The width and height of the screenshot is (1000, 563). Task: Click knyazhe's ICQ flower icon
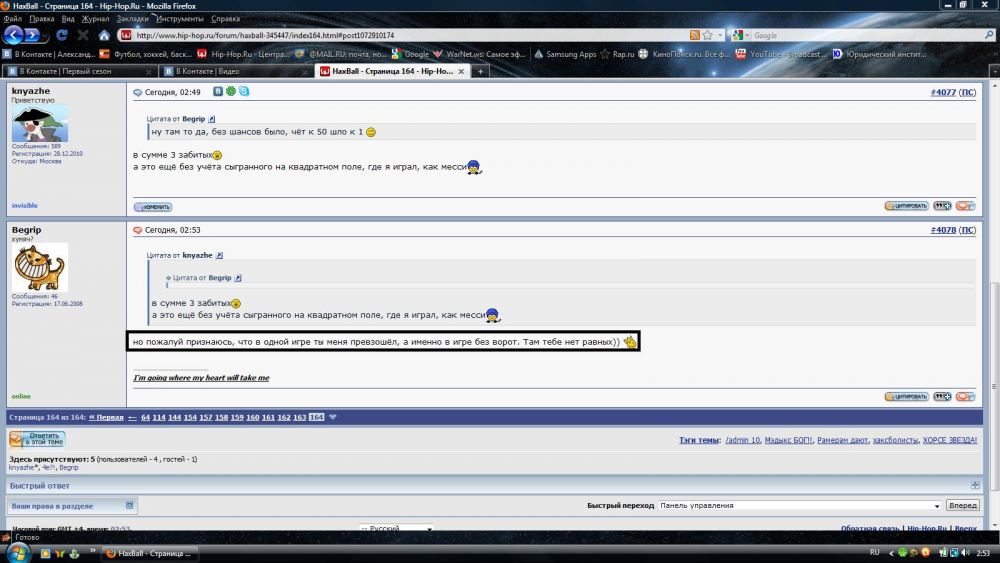click(x=231, y=92)
